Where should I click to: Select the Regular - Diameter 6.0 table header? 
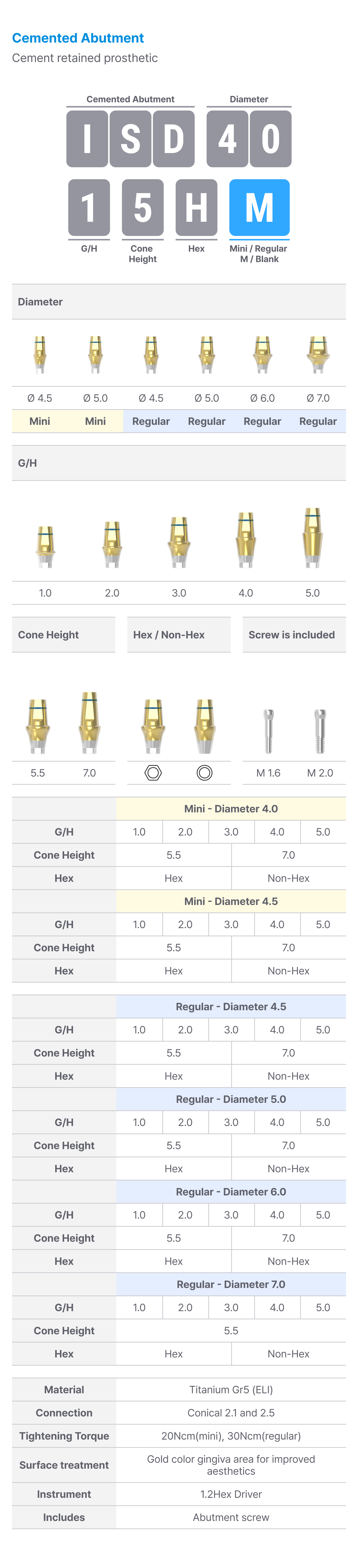point(231,1191)
